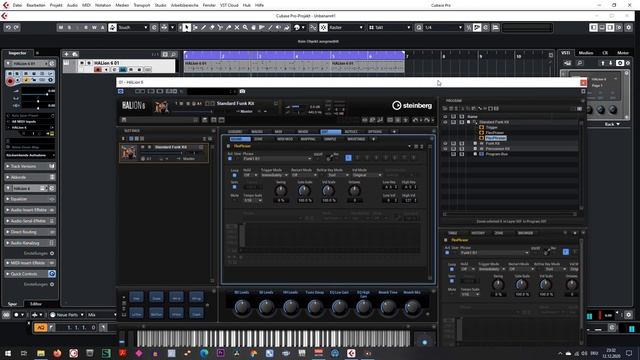Select the Range Selection tool

click(195, 27)
